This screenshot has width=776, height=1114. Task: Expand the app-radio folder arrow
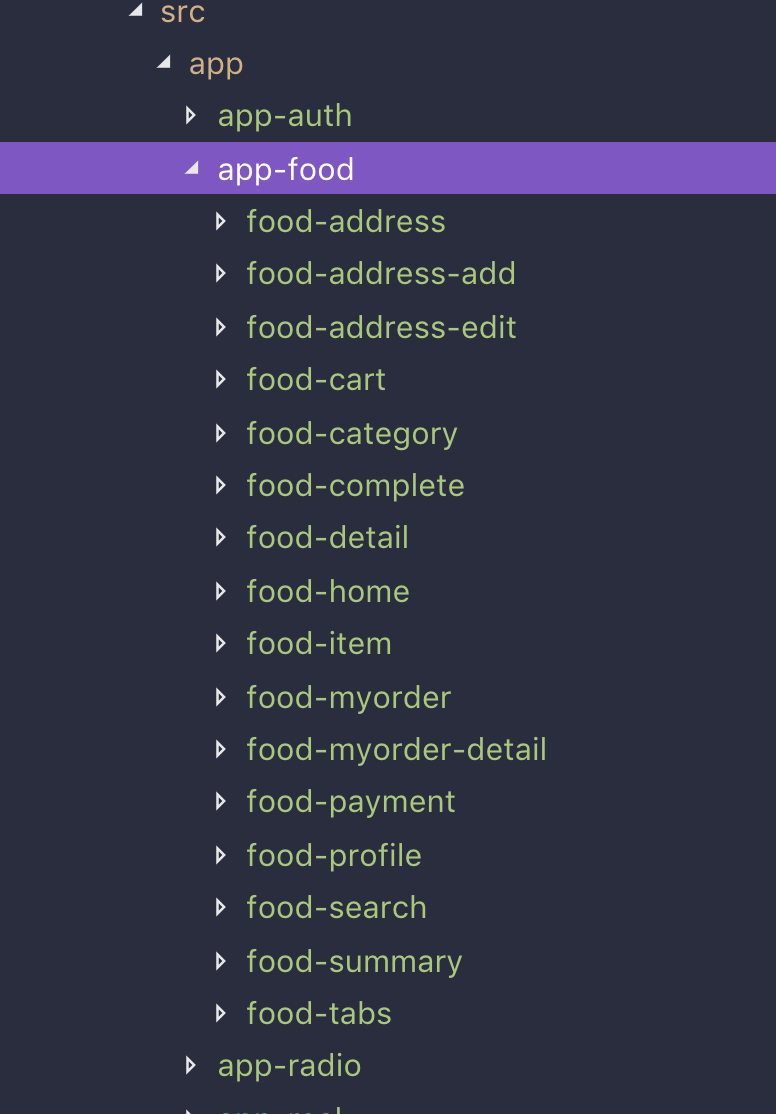click(x=190, y=1065)
